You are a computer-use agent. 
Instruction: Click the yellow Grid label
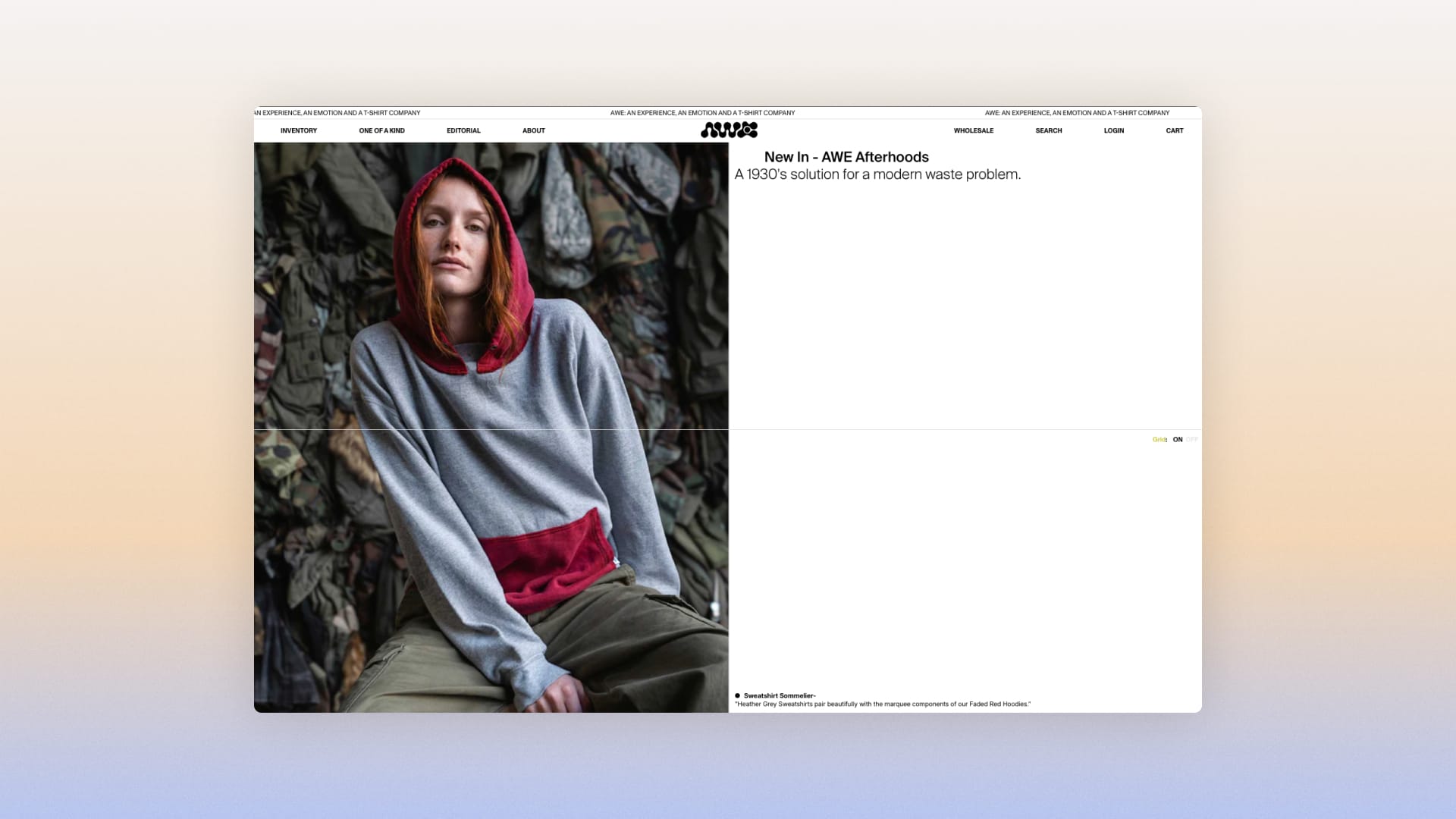[1159, 440]
